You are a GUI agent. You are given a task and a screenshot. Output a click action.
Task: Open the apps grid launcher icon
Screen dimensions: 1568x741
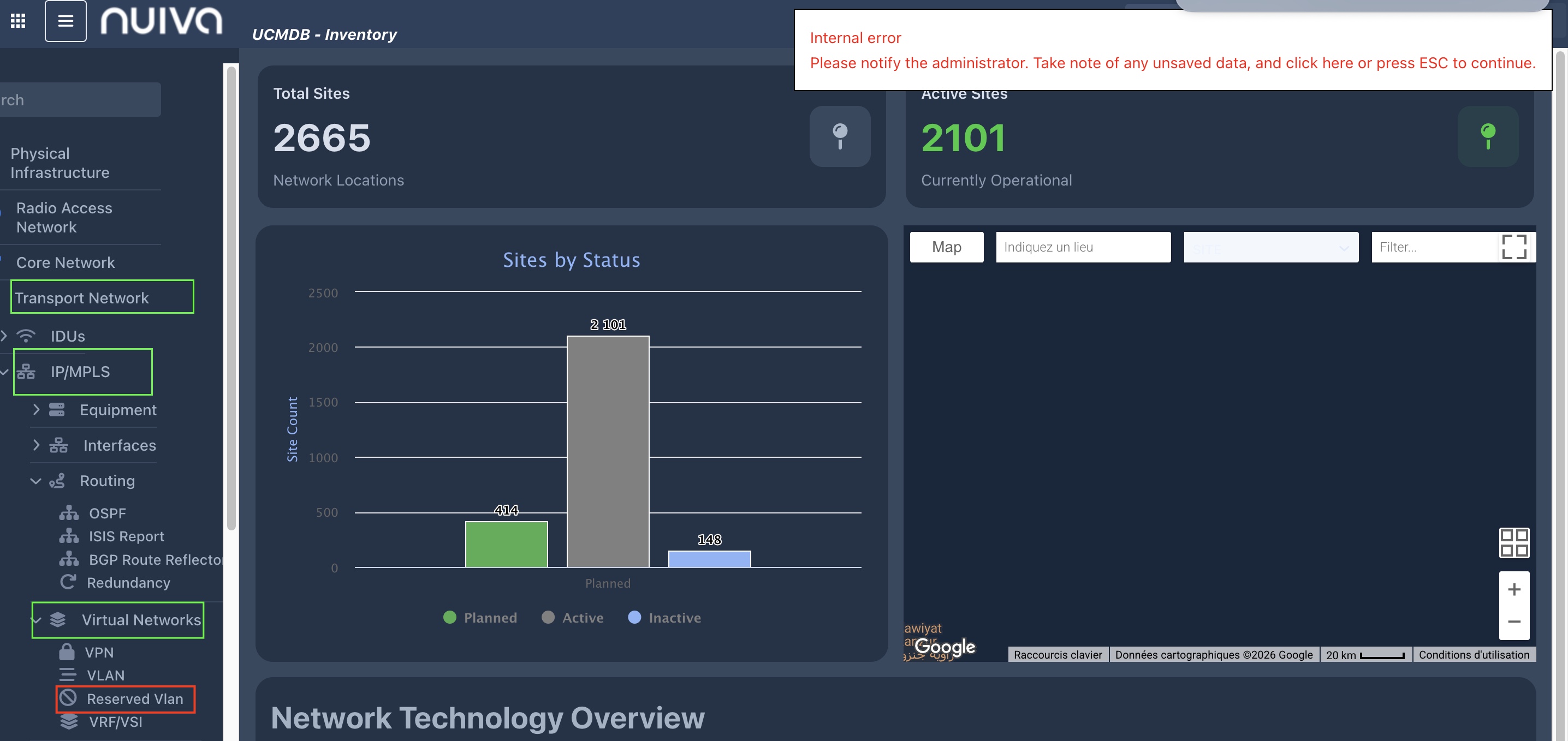click(x=18, y=21)
